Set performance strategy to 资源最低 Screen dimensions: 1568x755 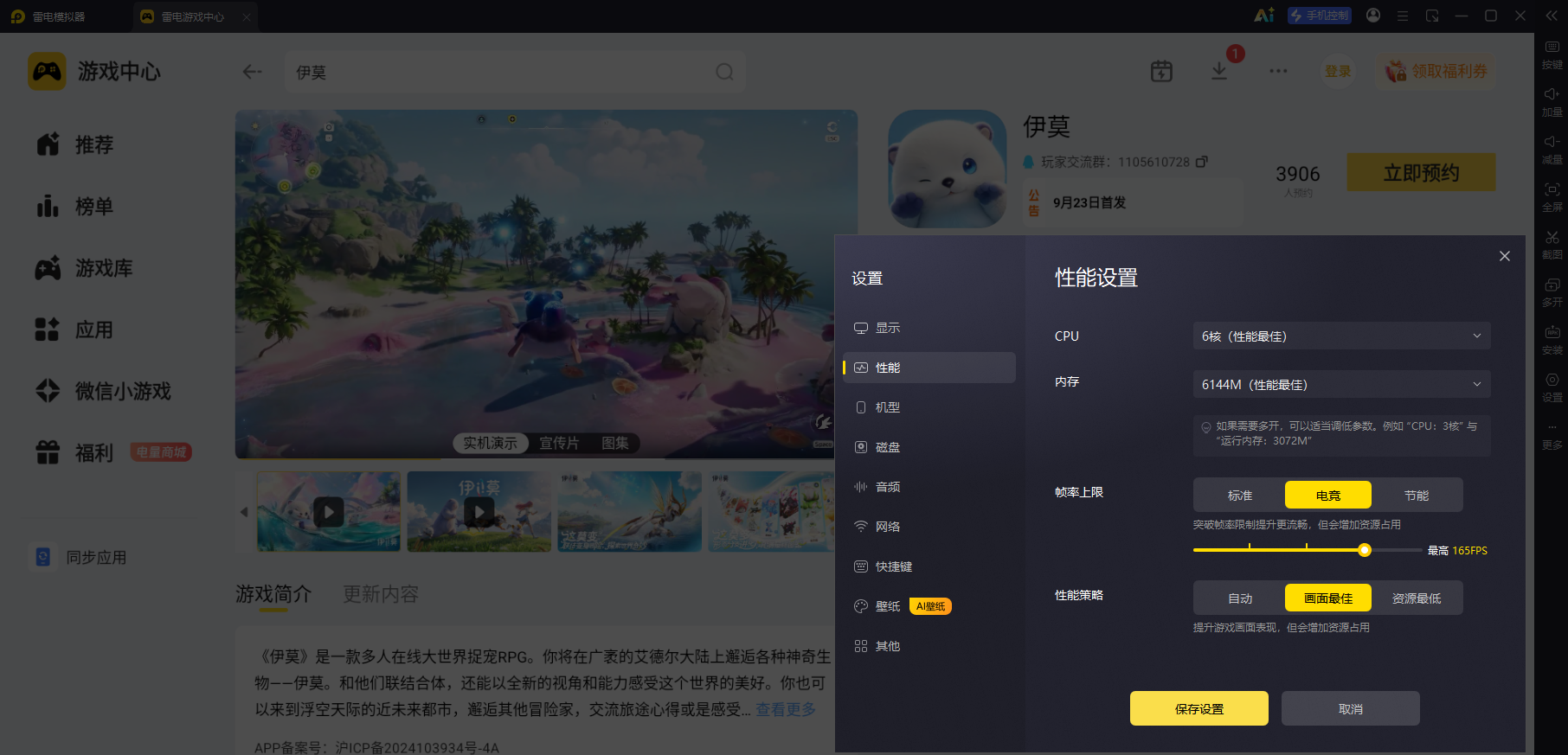(1417, 598)
